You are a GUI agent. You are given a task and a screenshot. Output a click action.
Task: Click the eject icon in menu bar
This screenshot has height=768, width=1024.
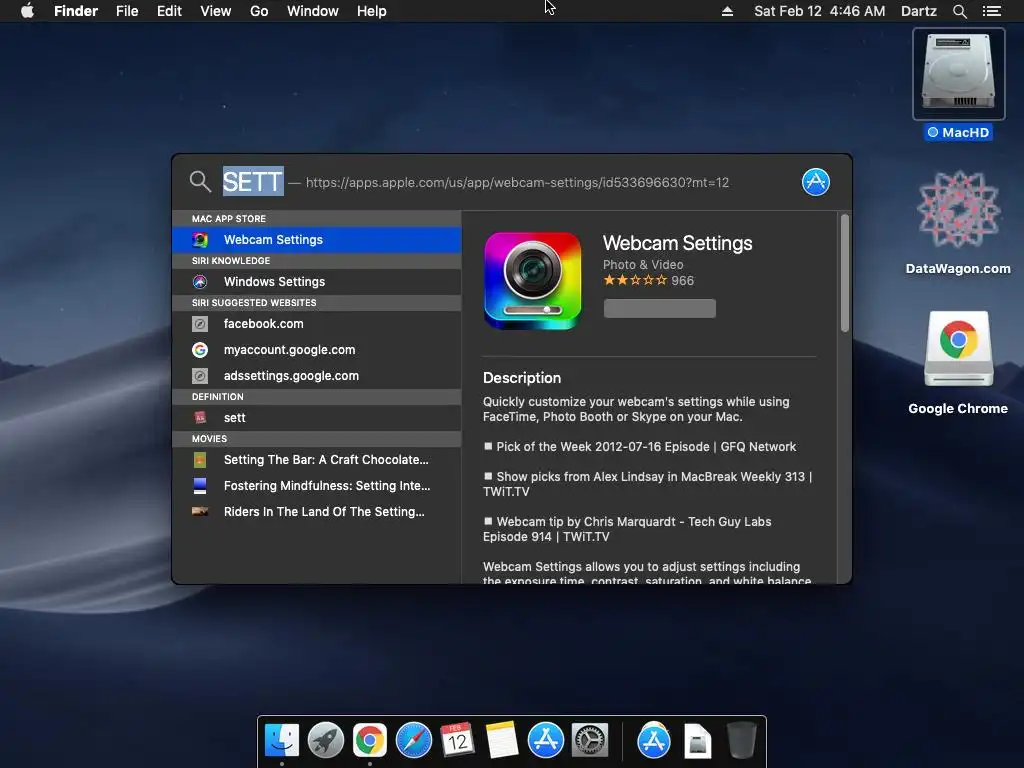point(727,11)
